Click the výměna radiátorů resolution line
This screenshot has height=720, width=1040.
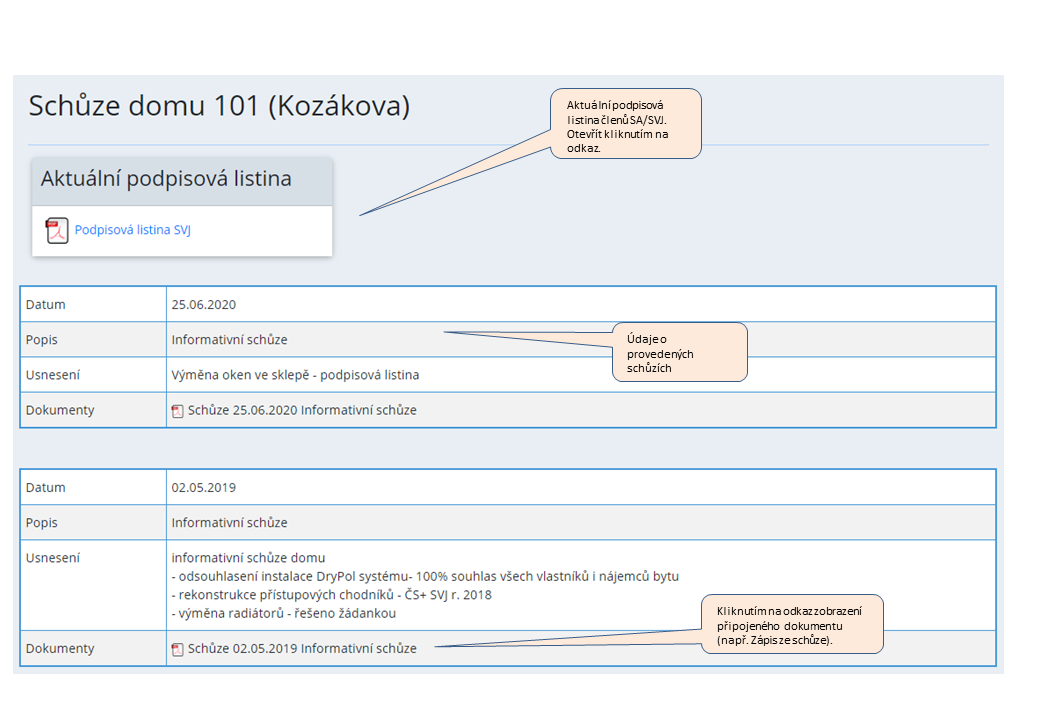click(284, 613)
